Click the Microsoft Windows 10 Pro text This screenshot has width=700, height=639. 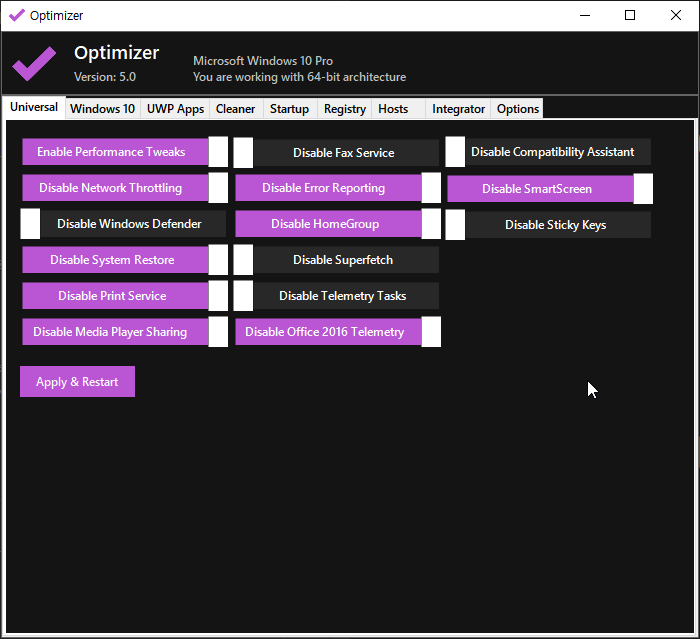(x=263, y=61)
